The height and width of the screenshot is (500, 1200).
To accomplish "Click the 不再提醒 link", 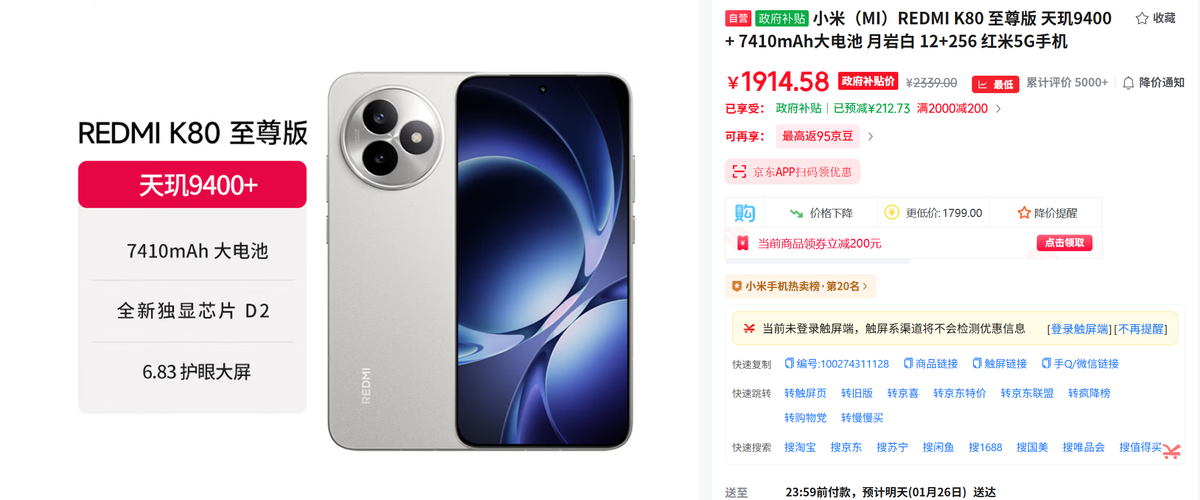I will pyautogui.click(x=1141, y=329).
